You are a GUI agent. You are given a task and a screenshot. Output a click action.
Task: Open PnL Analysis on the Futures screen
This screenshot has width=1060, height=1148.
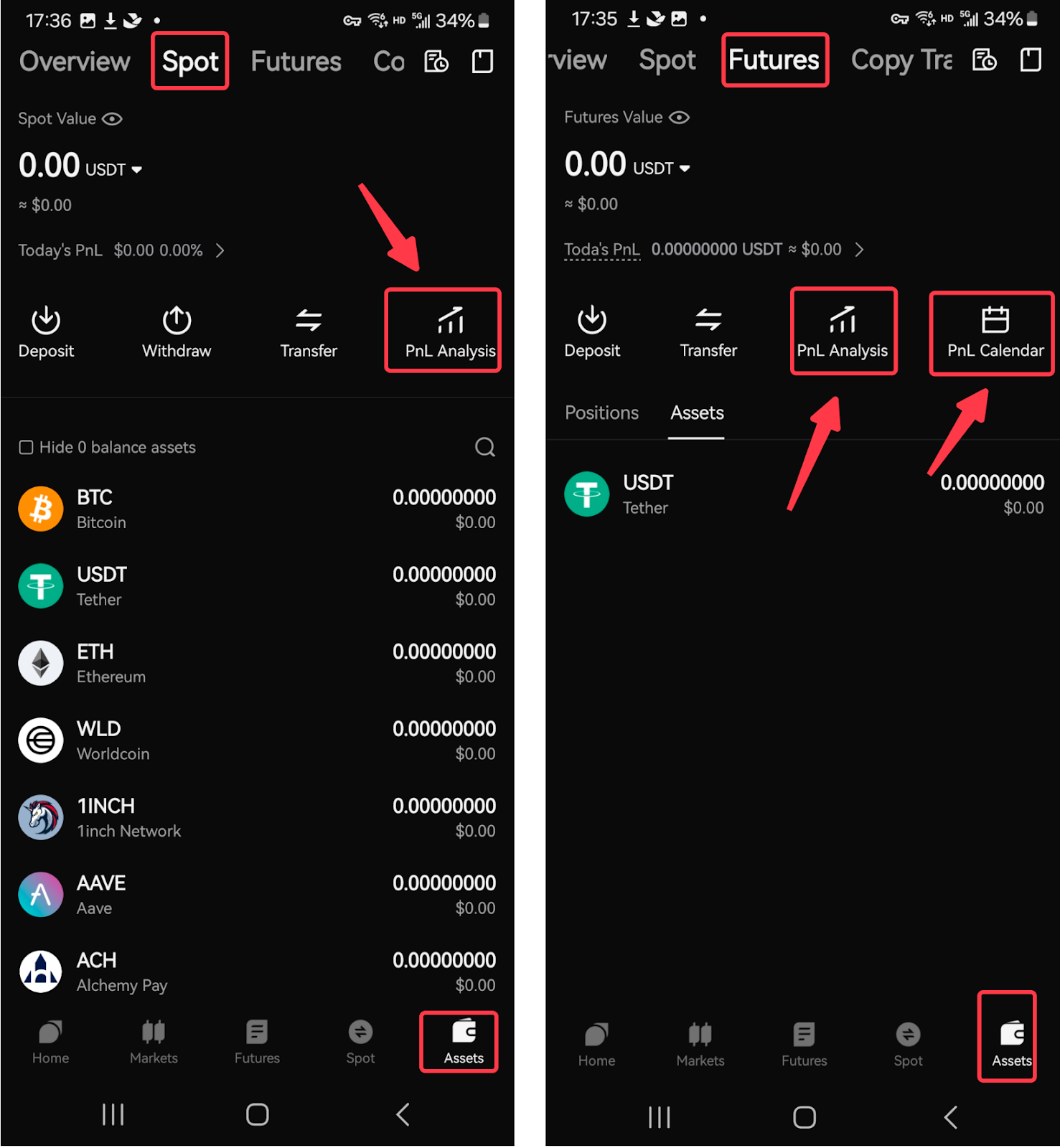[x=842, y=332]
